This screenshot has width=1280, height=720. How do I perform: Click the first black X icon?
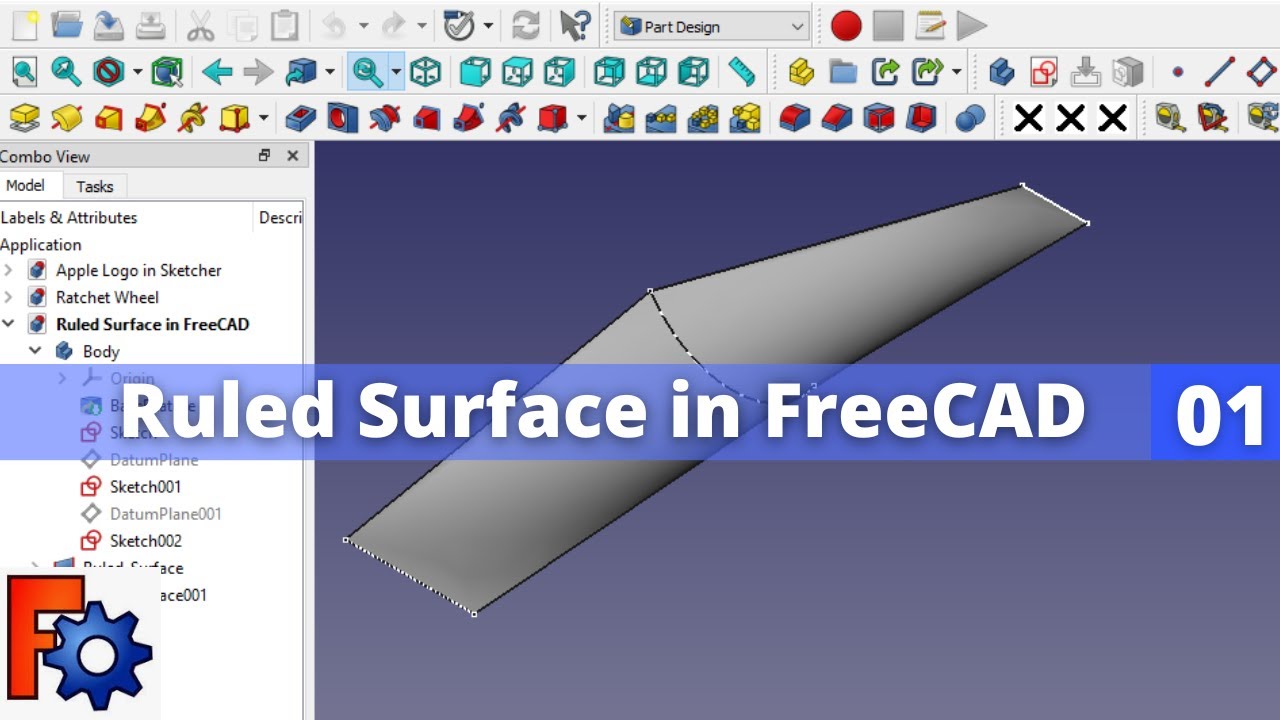[1029, 118]
